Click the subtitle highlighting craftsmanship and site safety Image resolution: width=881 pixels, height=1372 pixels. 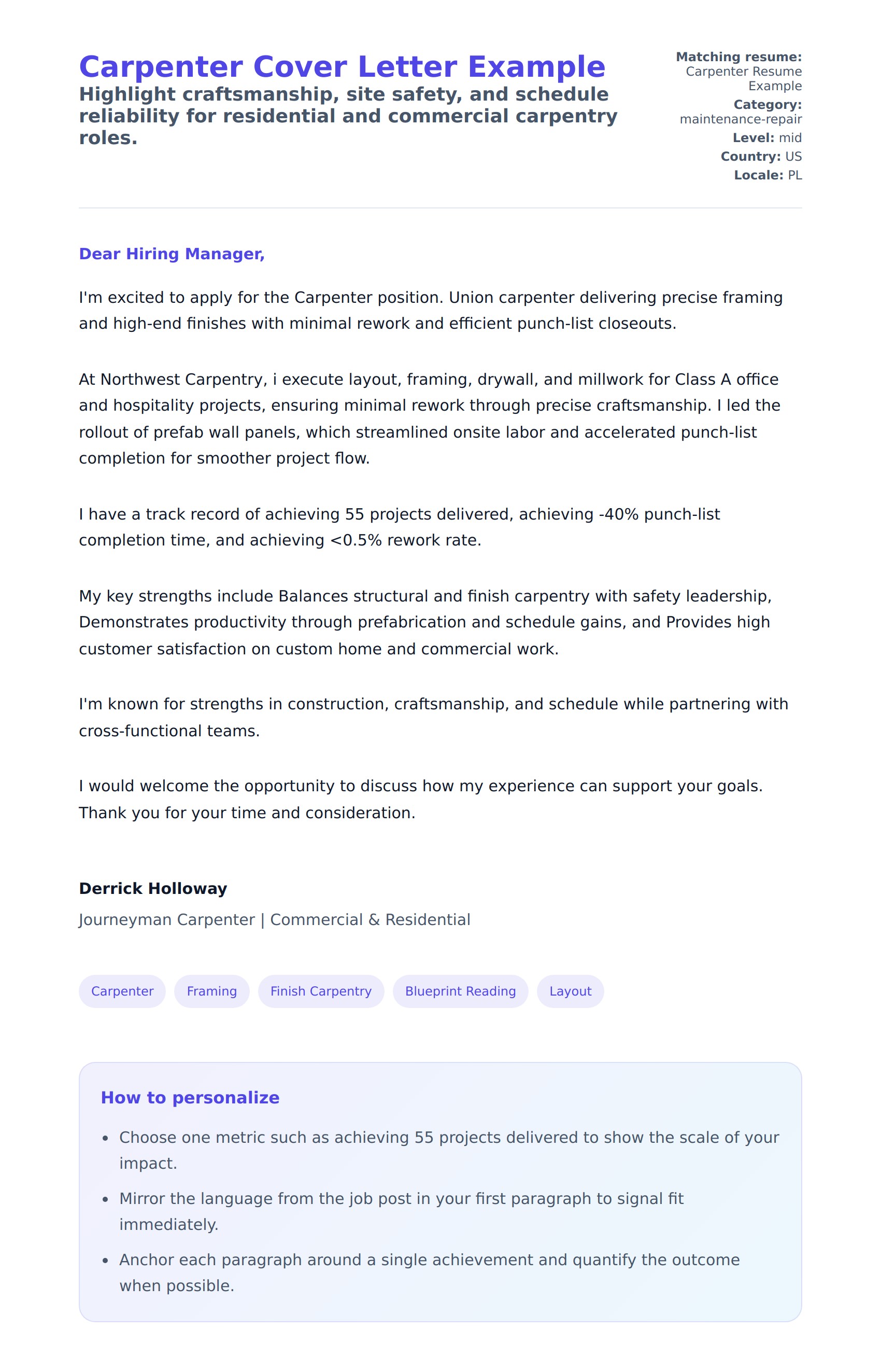(348, 116)
